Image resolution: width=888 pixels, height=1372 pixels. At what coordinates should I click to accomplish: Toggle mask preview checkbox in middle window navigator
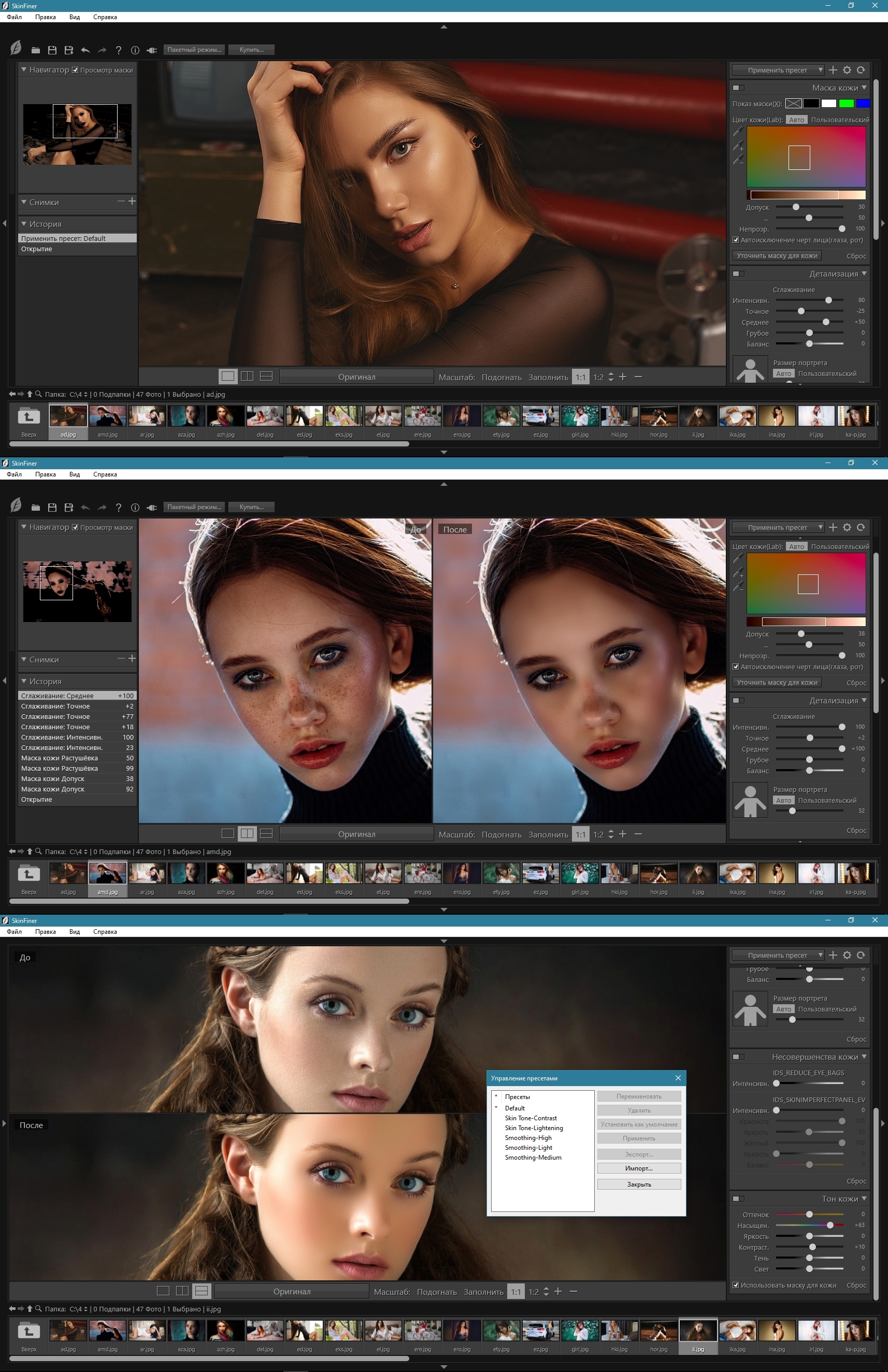click(x=75, y=527)
